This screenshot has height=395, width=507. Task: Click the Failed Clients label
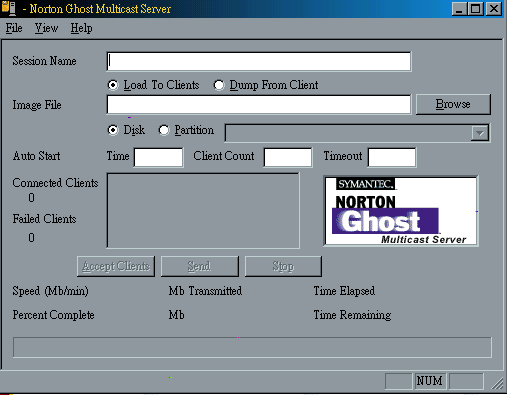[44, 219]
